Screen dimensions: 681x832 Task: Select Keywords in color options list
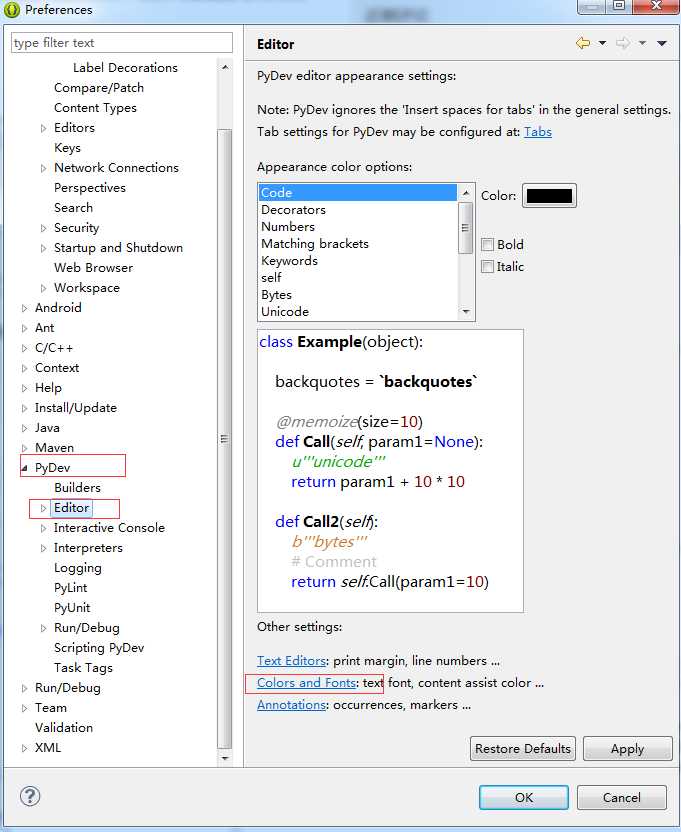pos(357,261)
